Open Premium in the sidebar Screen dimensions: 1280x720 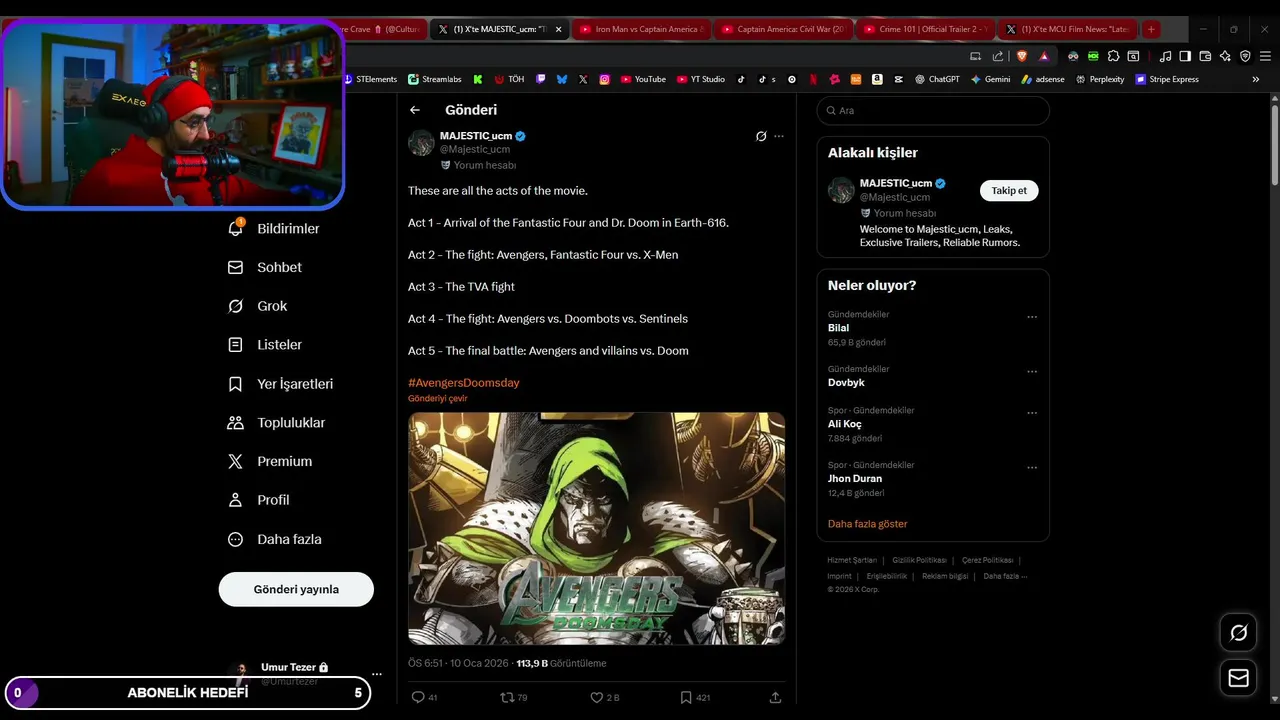tap(270, 461)
